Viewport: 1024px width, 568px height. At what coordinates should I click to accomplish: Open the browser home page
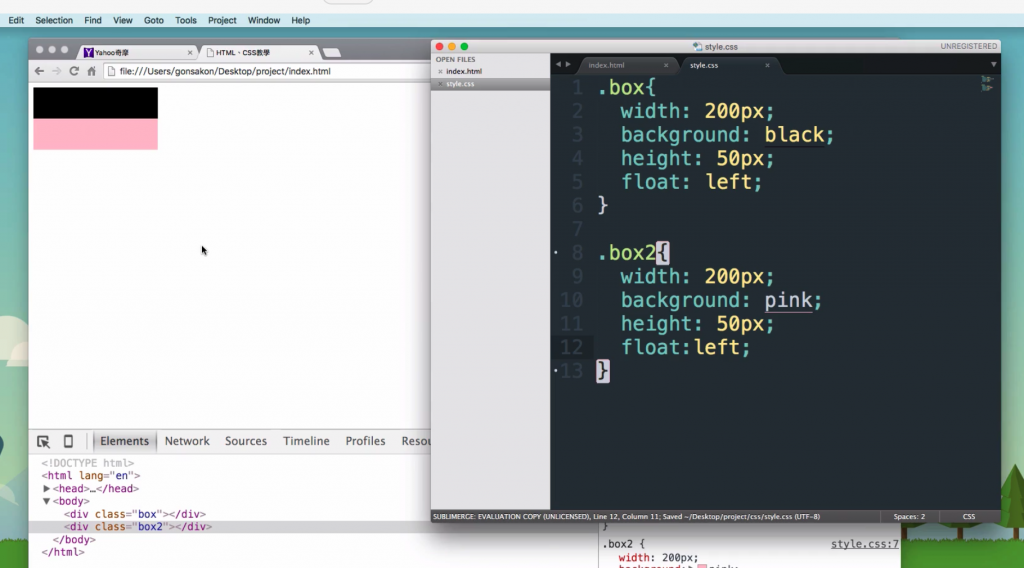coord(91,71)
